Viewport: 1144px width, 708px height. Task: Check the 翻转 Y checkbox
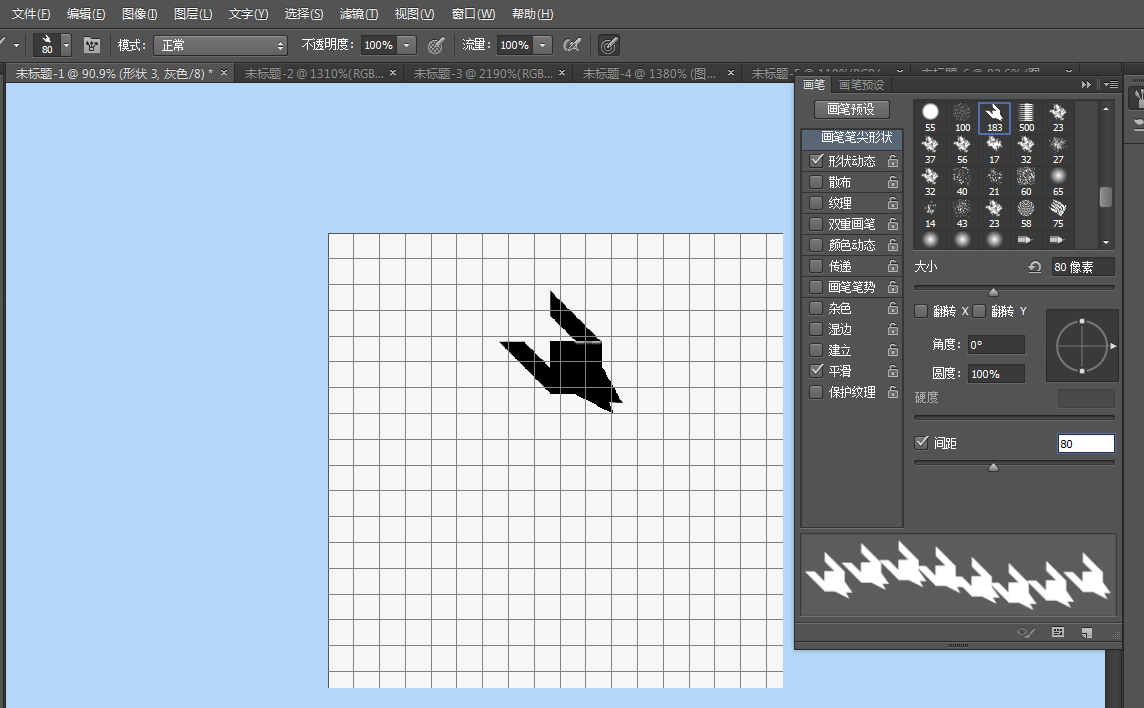(979, 311)
